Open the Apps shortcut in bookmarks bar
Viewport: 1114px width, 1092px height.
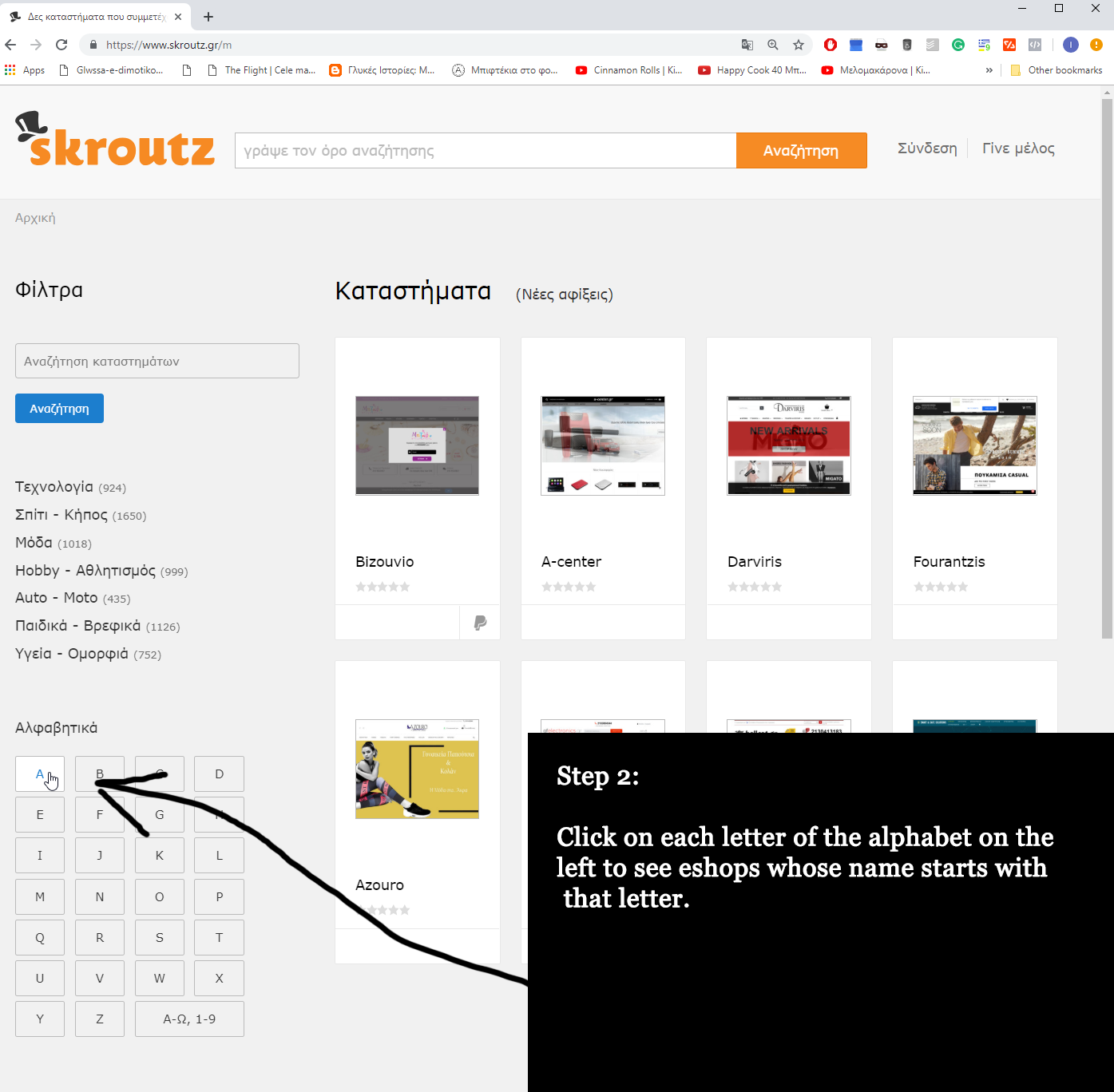click(x=25, y=70)
